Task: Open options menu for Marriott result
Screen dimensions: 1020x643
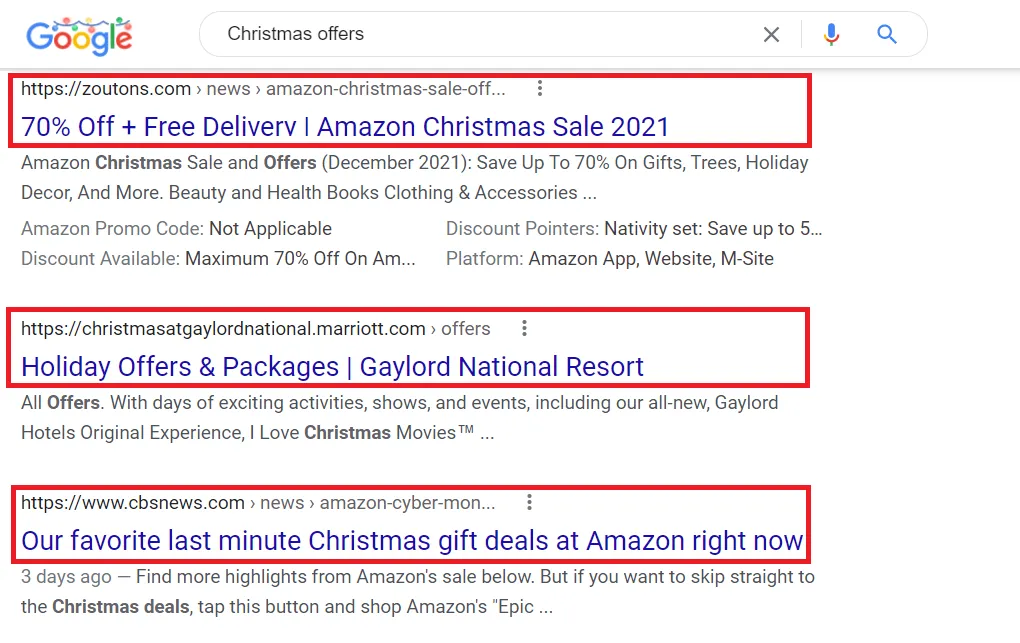Action: tap(524, 329)
